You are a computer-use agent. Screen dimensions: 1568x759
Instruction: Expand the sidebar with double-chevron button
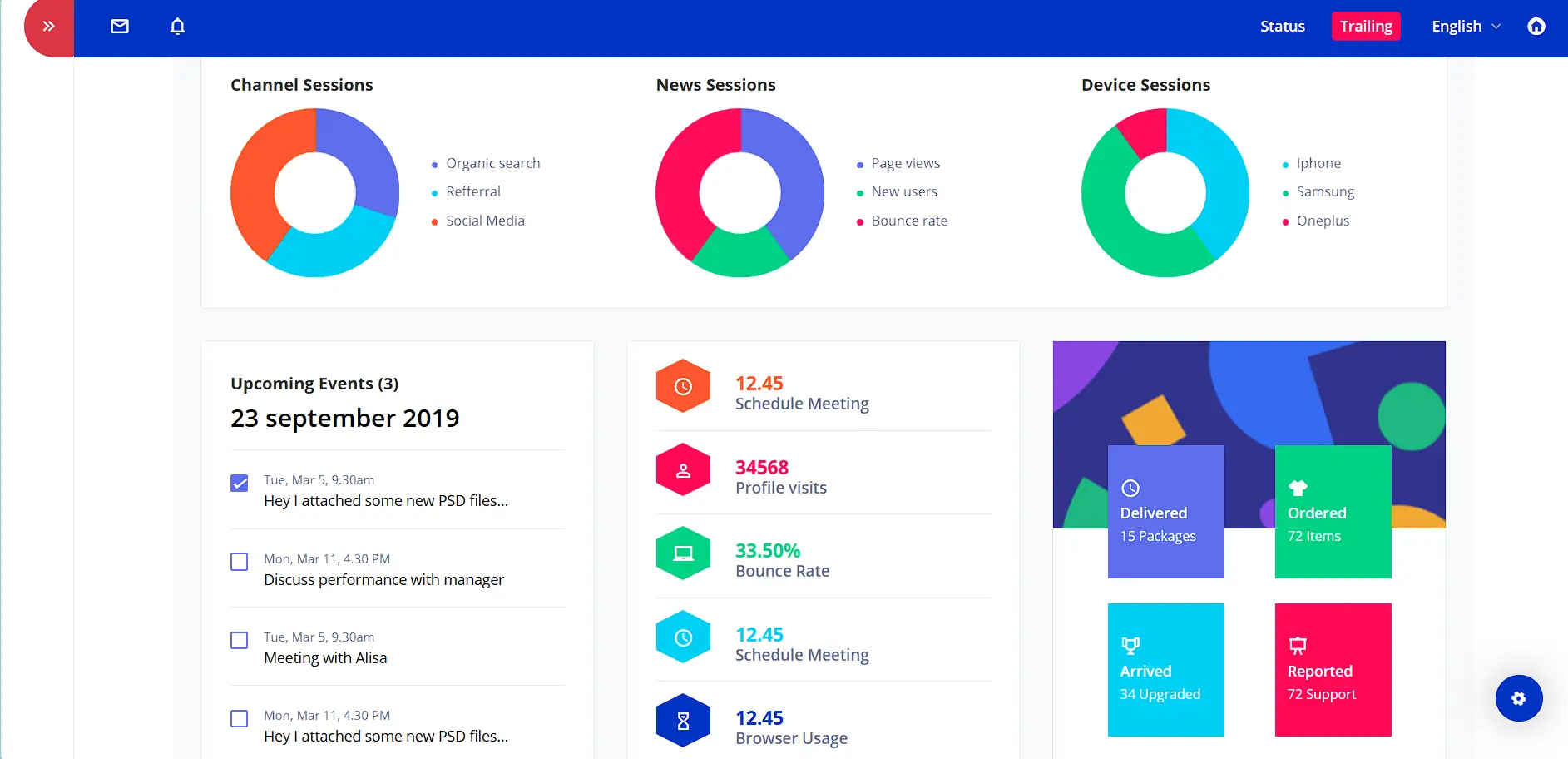49,27
